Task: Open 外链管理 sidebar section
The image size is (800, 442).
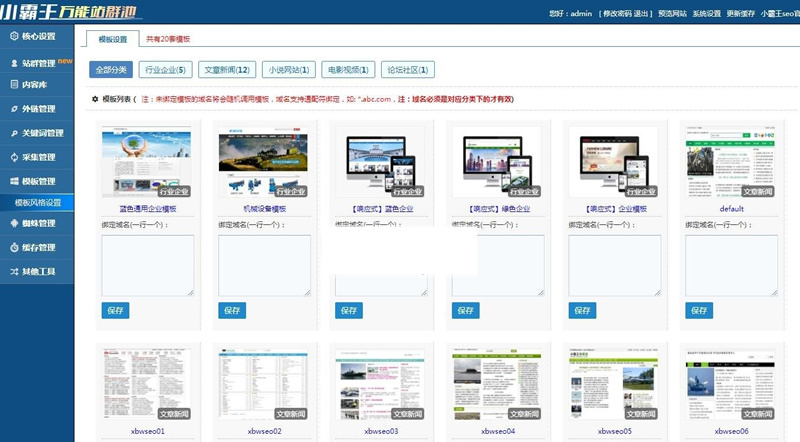Action: click(37, 109)
